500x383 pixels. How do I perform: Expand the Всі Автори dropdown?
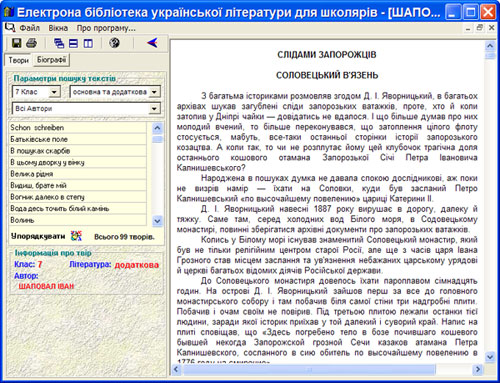[x=154, y=108]
